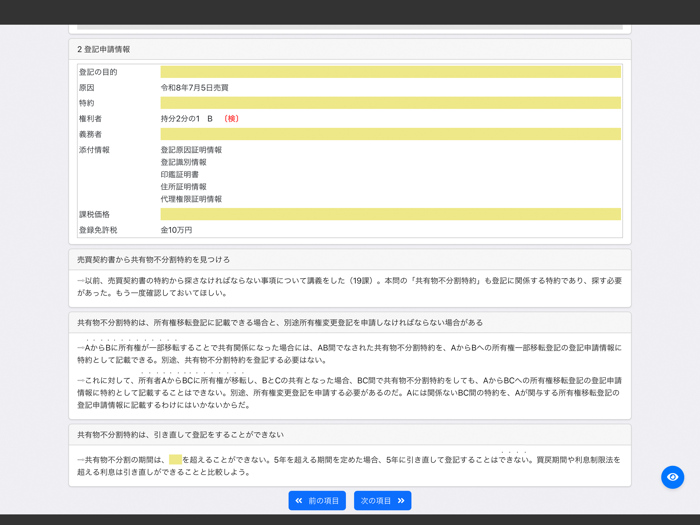Click heading 売買契約書から共有物不分割特約を見つけろ
Screen dimensions: 700x525
coord(154,259)
